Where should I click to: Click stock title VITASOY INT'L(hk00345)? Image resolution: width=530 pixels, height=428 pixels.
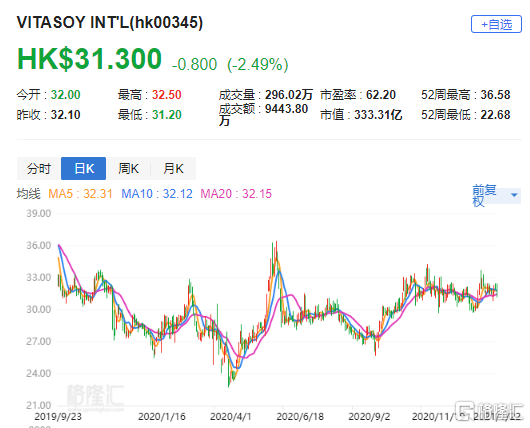click(110, 22)
